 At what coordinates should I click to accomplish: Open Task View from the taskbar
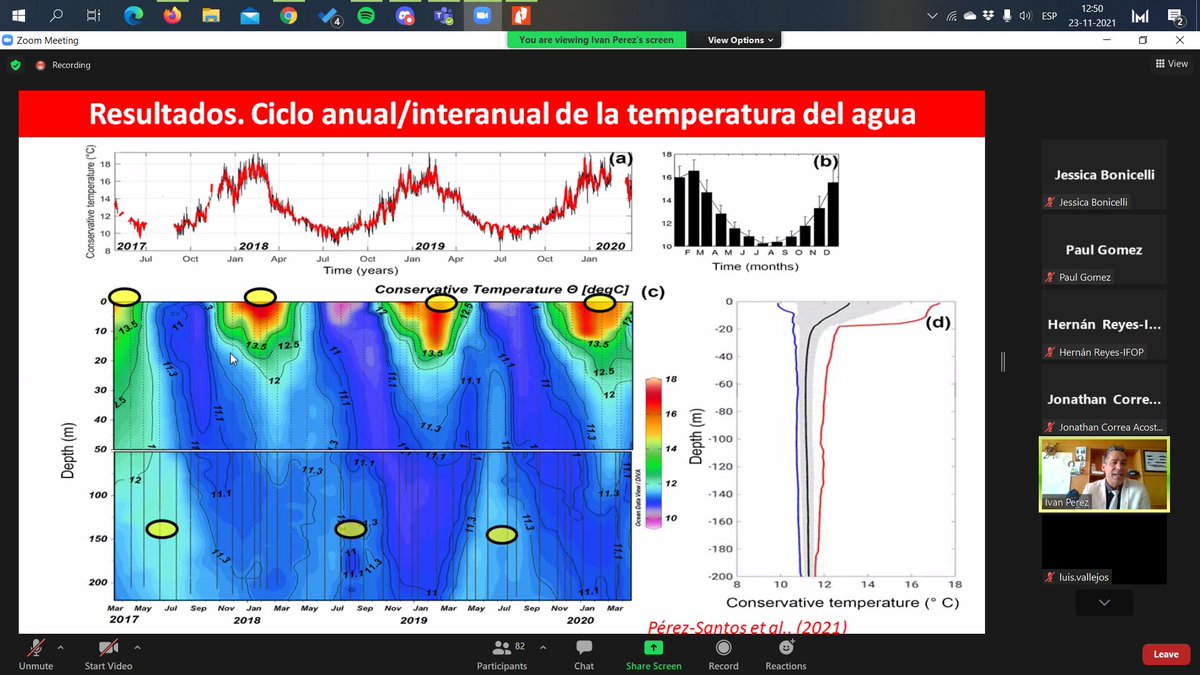(93, 16)
